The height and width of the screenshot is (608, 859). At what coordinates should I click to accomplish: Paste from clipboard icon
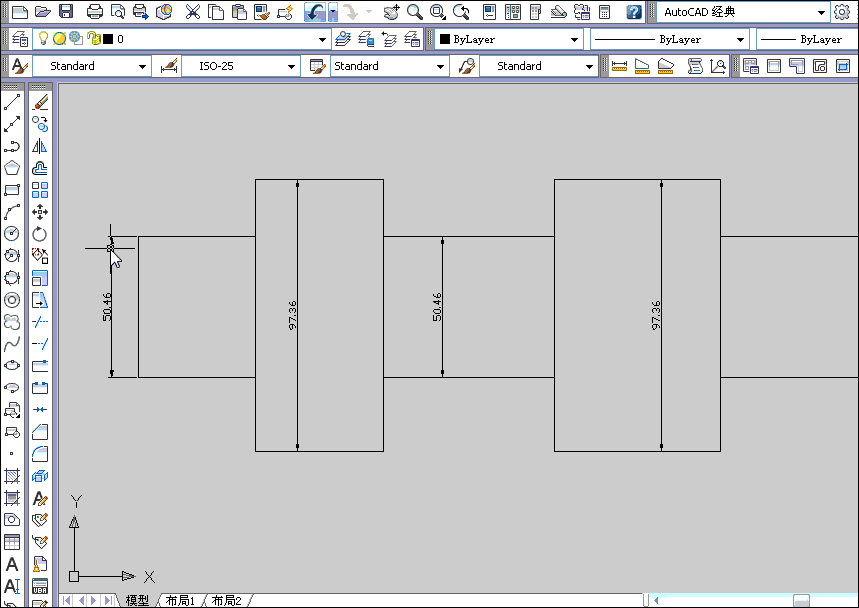239,12
